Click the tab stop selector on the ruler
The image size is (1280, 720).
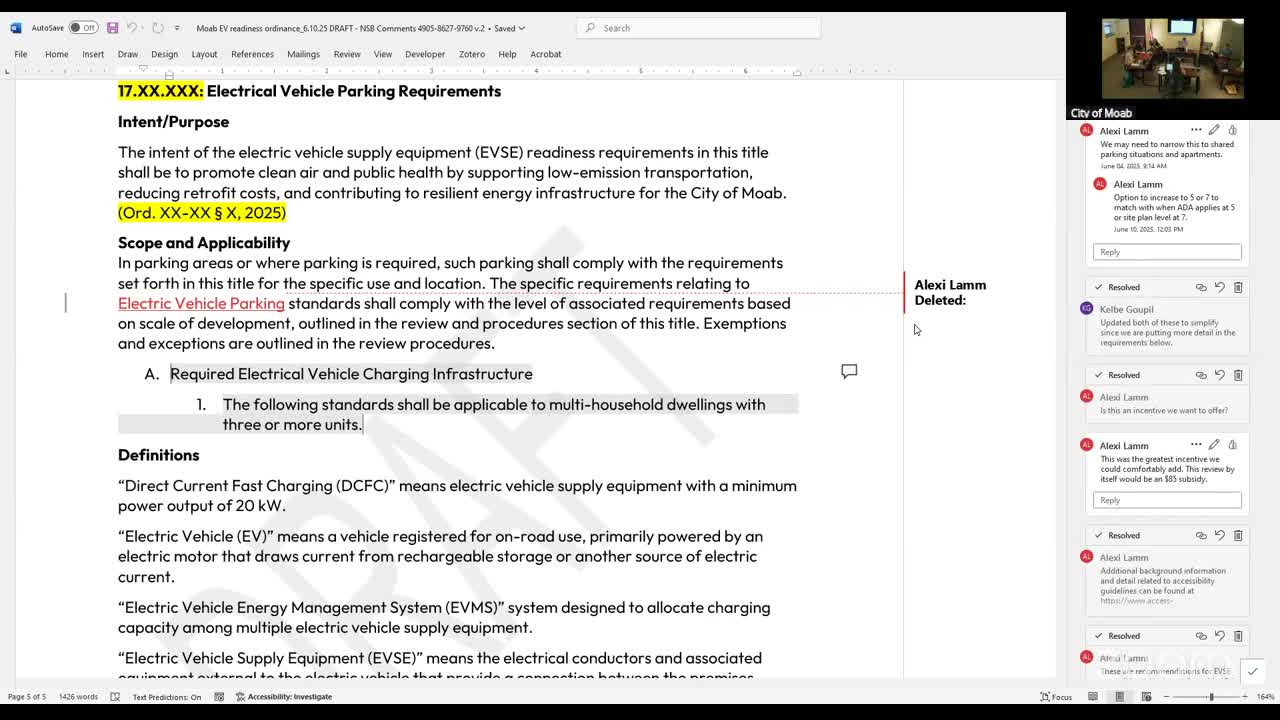8,71
